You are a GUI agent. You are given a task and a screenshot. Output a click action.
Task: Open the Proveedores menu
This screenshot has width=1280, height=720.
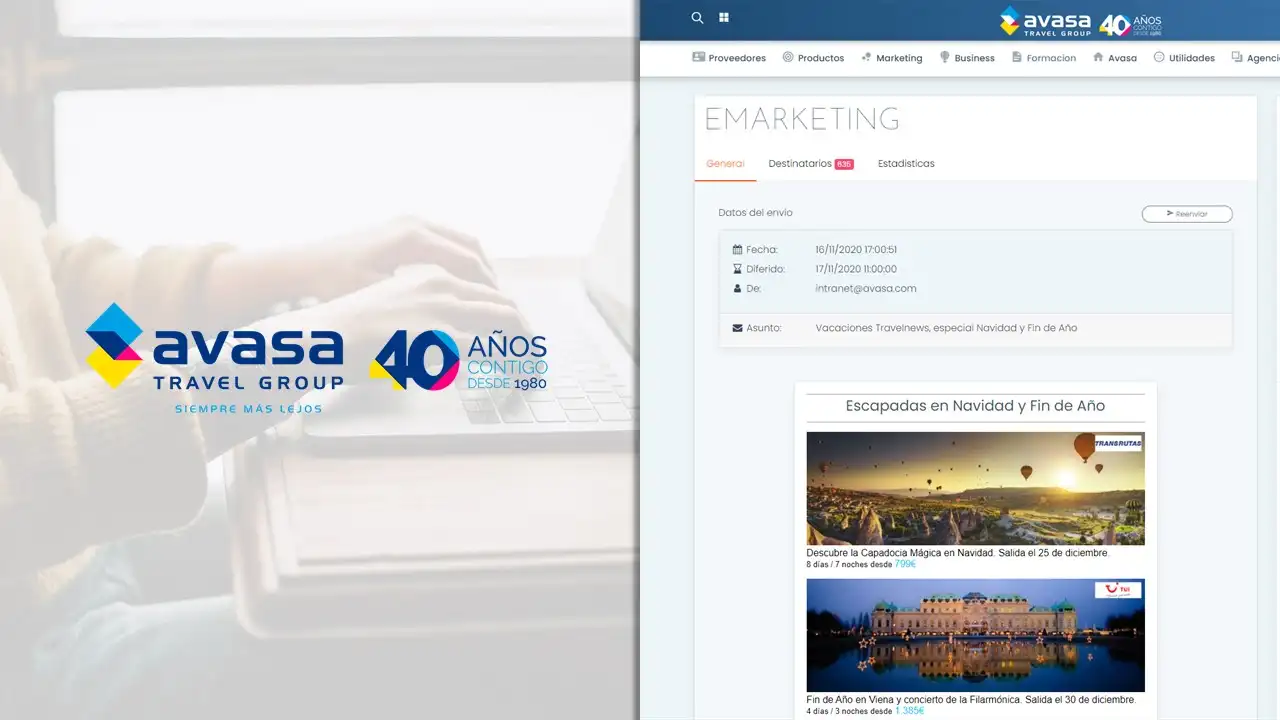[729, 58]
